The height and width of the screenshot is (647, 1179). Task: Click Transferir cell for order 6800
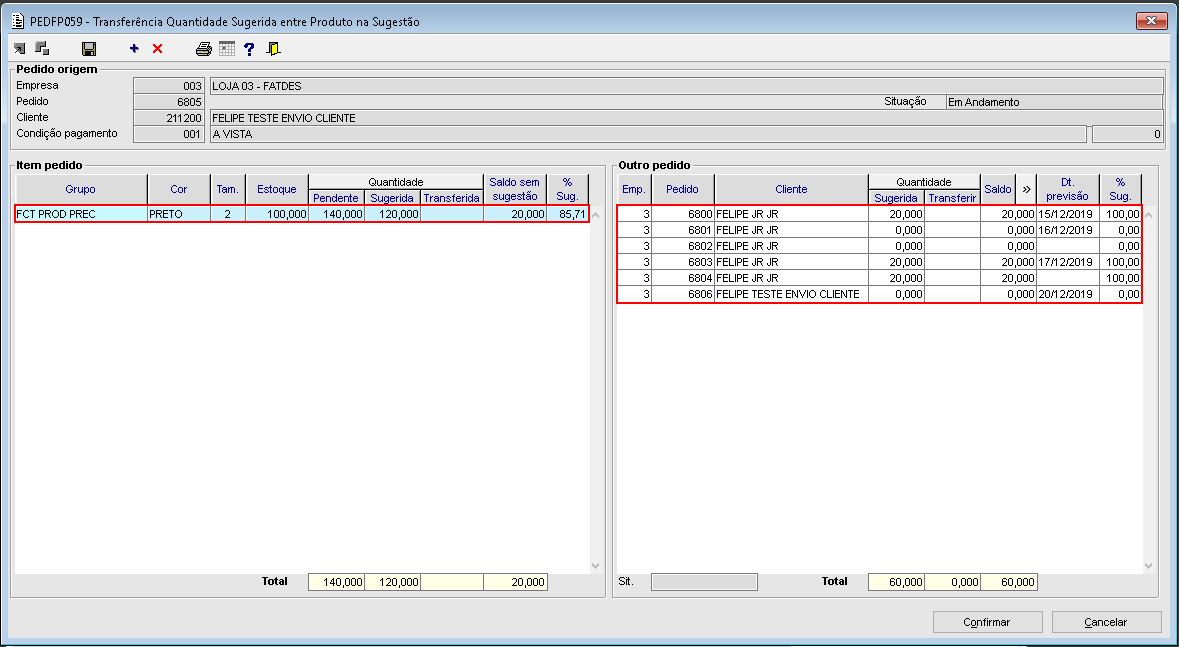coord(952,214)
